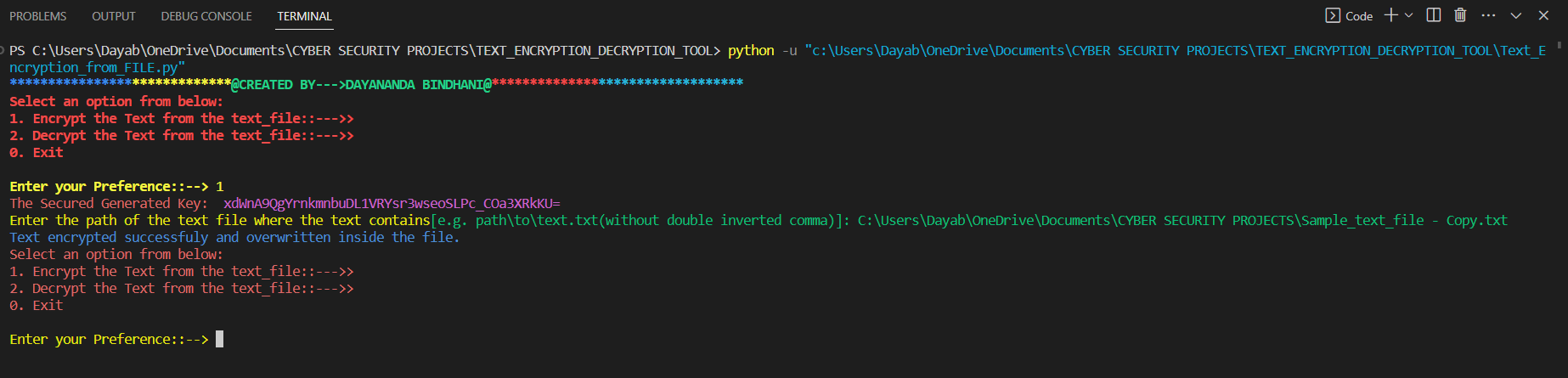
Task: Open the DEBUG CONSOLE tab
Action: pos(206,16)
